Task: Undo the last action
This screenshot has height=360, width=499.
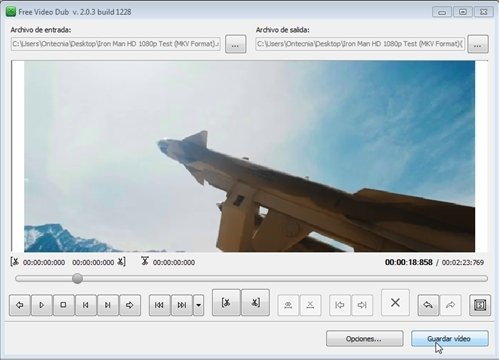Action: click(428, 305)
